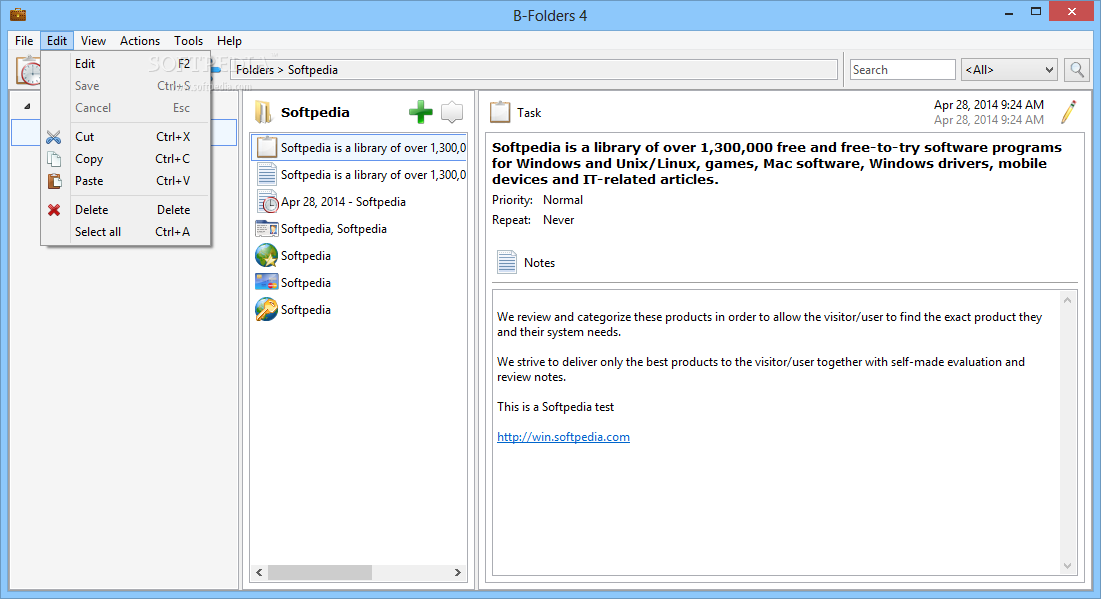Open the <All> search filter dropdown
Image resolution: width=1101 pixels, height=599 pixels.
pyautogui.click(x=1009, y=70)
